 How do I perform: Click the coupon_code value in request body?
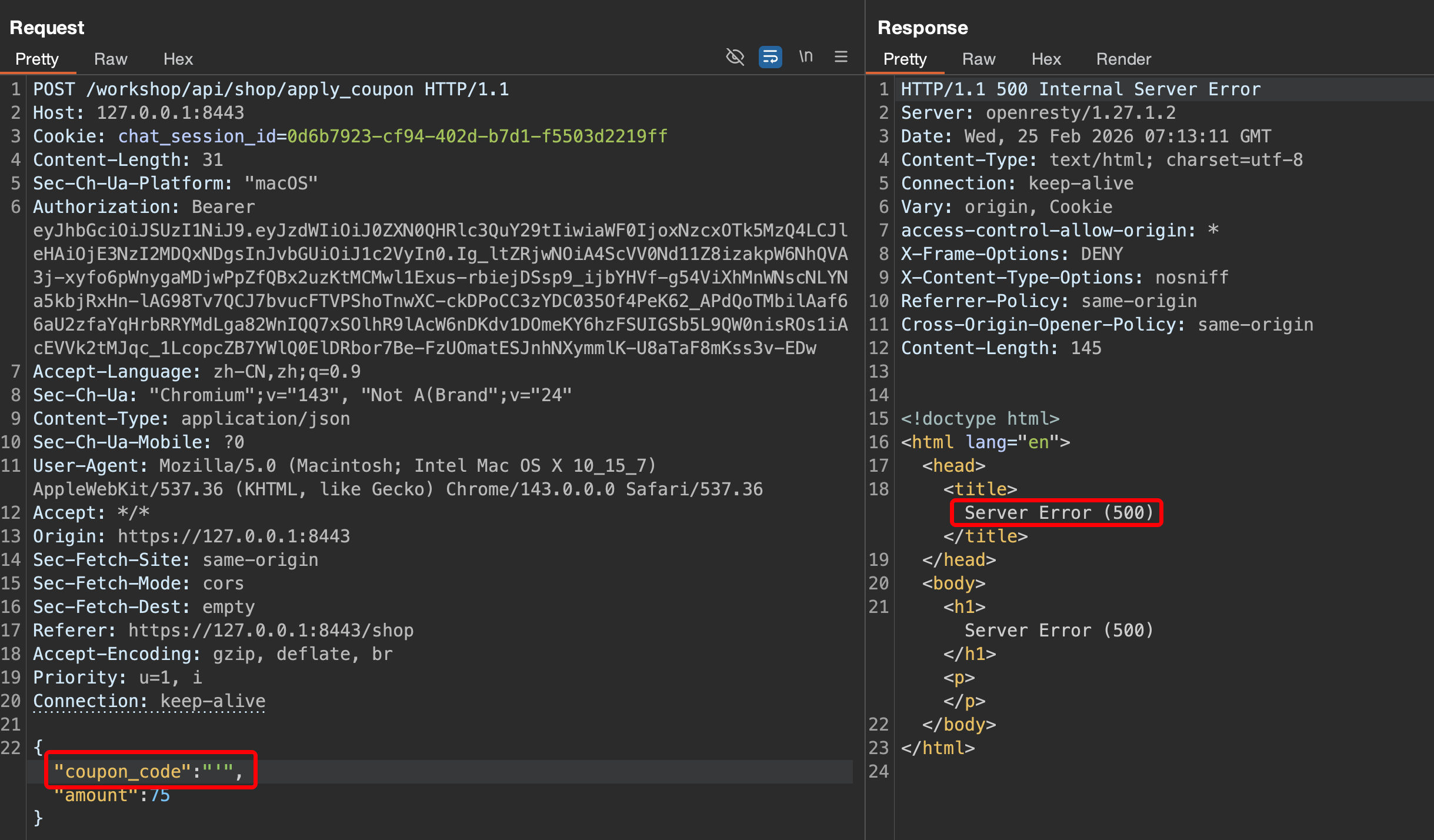[218, 771]
